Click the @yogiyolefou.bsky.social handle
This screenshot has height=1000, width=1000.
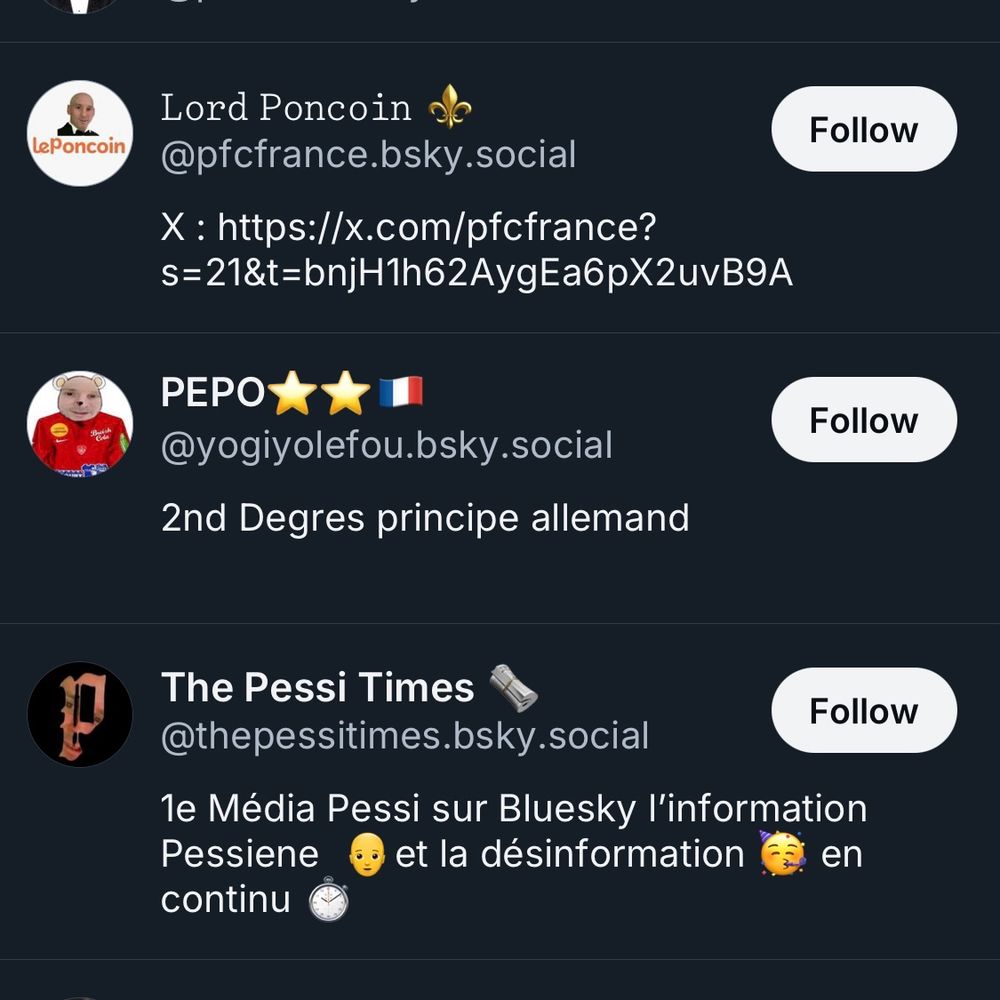(386, 444)
